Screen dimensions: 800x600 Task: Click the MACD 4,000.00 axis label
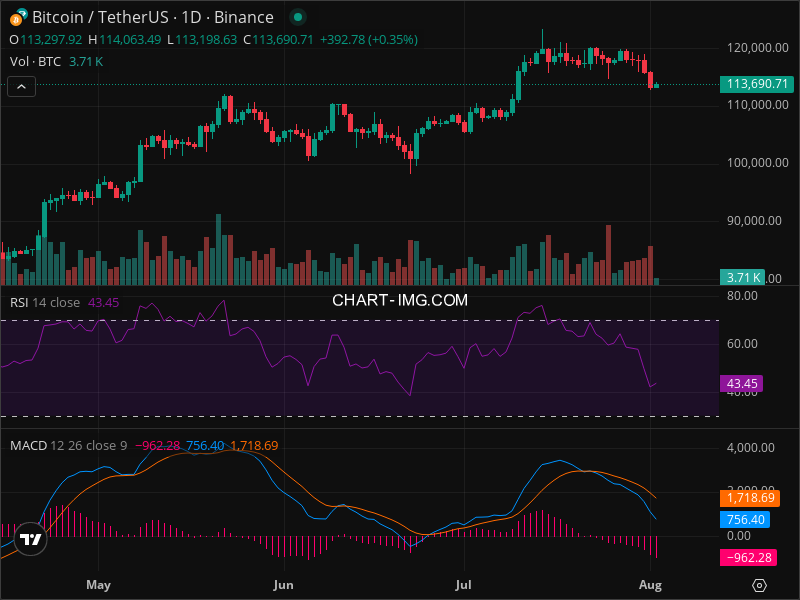click(x=751, y=448)
